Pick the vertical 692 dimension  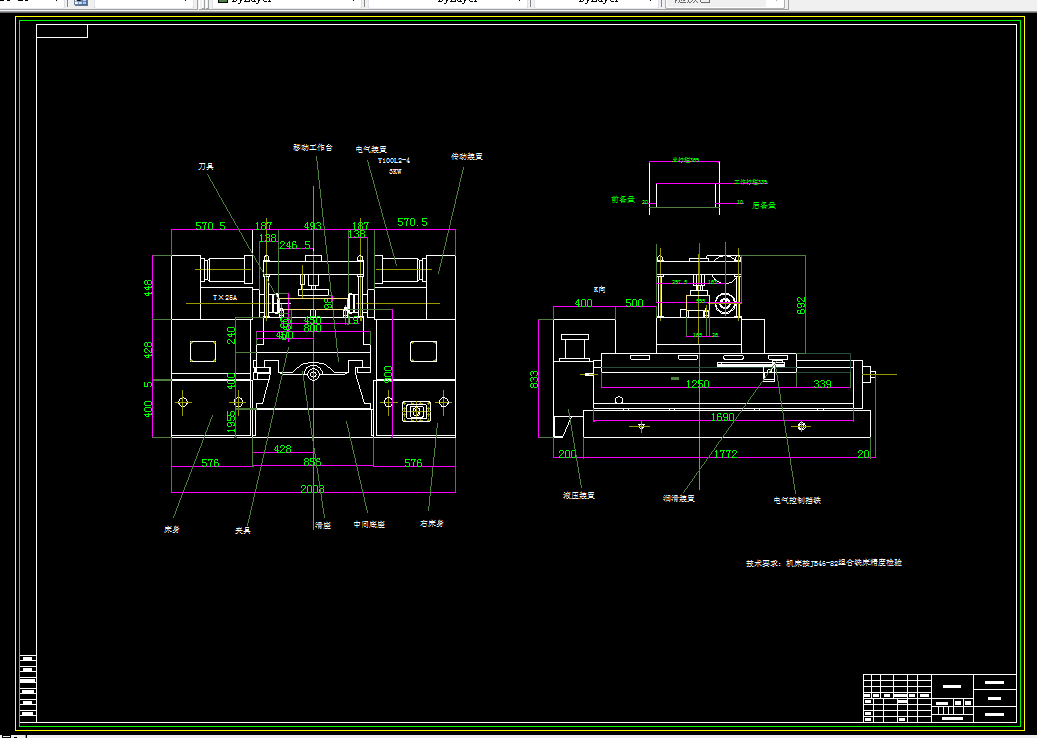(x=802, y=306)
